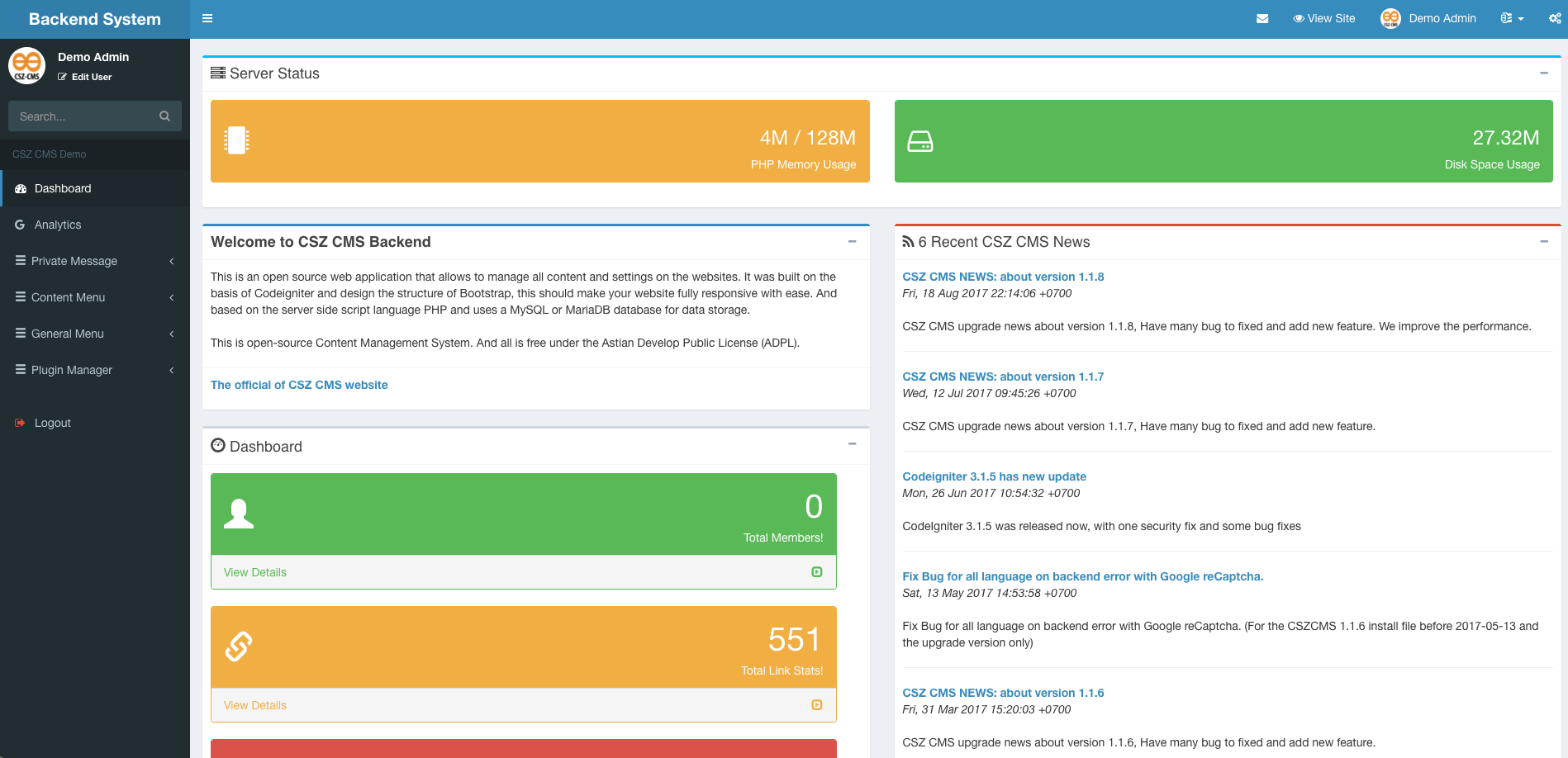Image resolution: width=1568 pixels, height=758 pixels.
Task: Click the PHP memory chip icon
Action: (237, 140)
